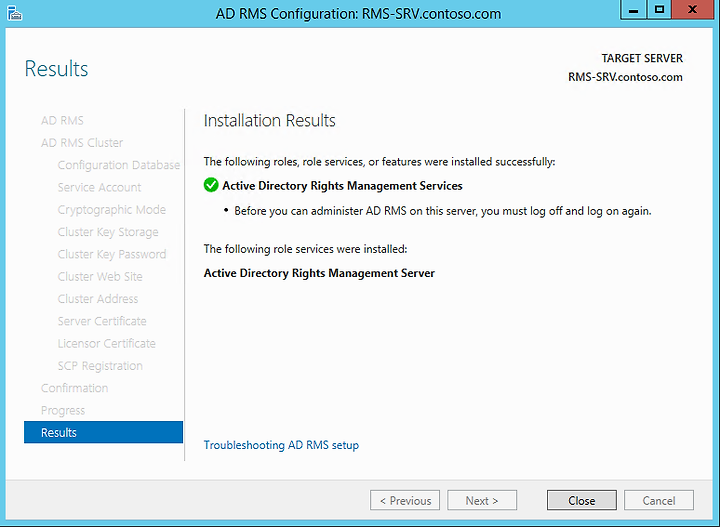Viewport: 720px width, 527px height.
Task: Select Configuration Database in the wizard steps
Action: pos(118,165)
